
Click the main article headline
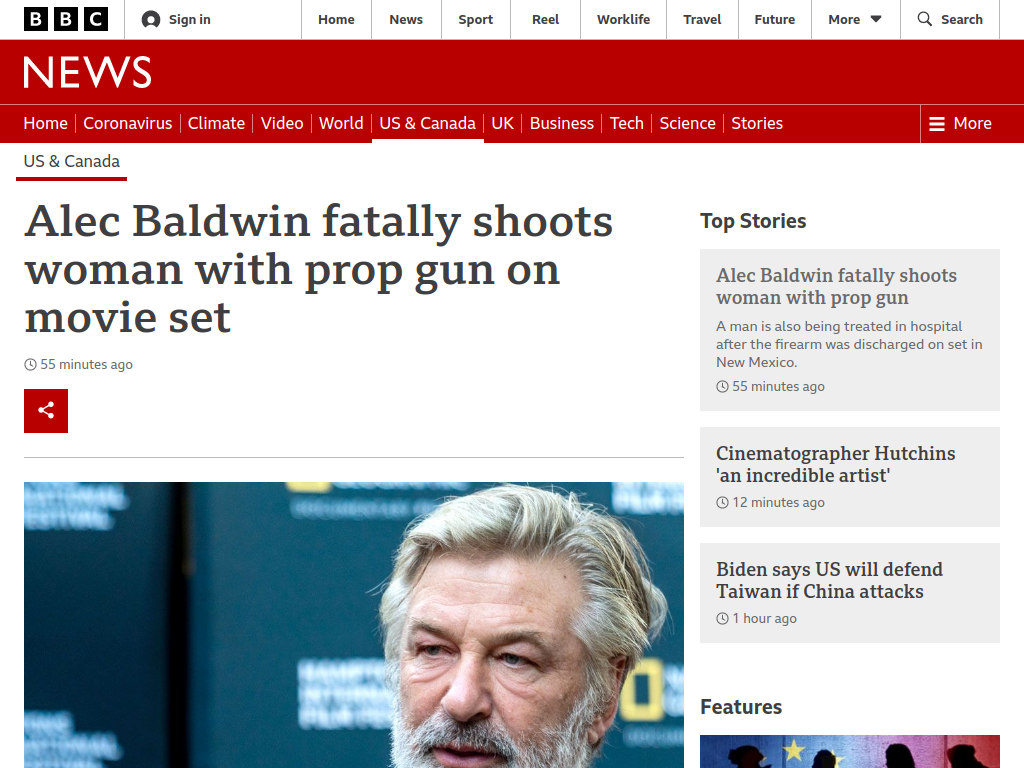tap(319, 269)
